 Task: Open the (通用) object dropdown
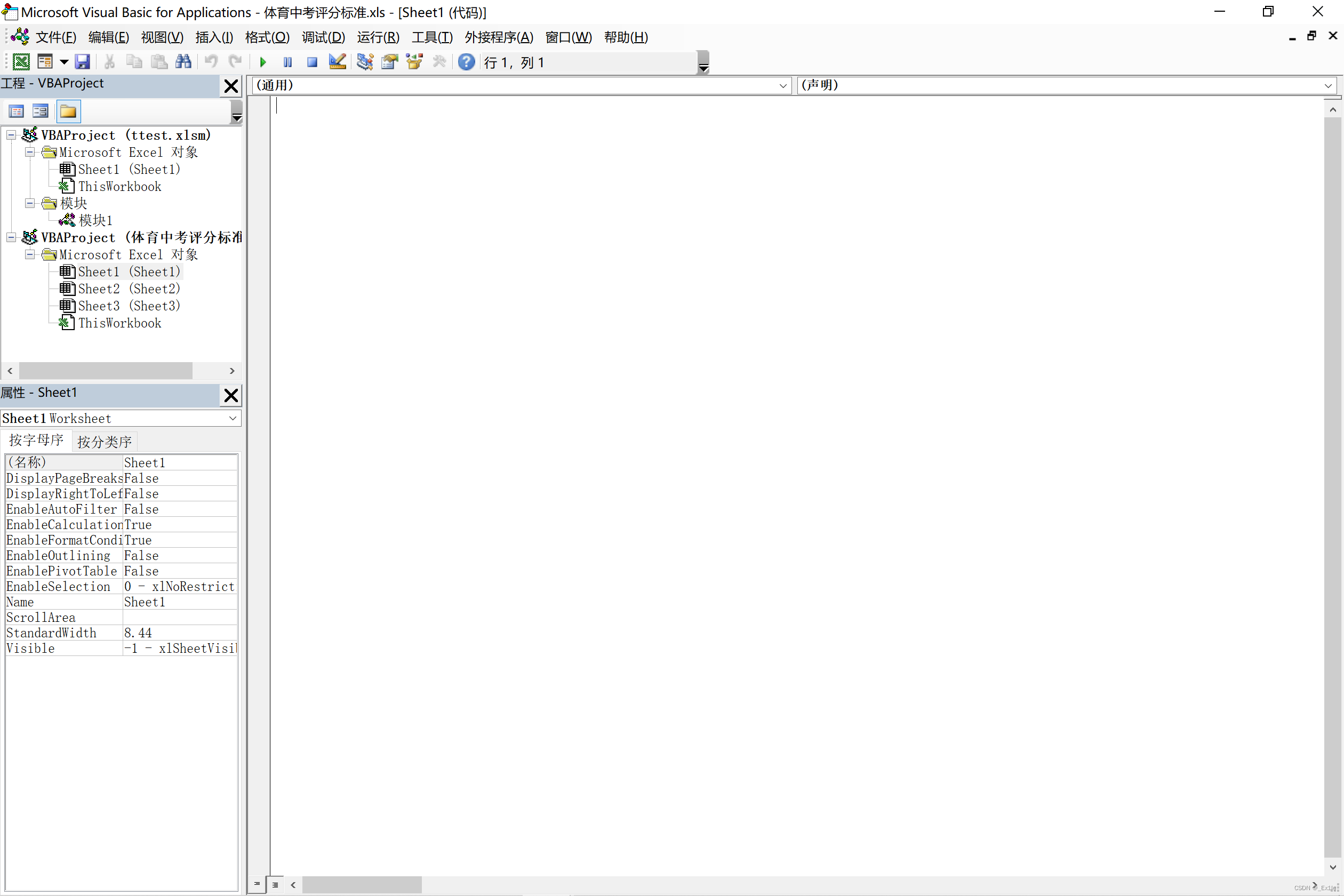[783, 86]
